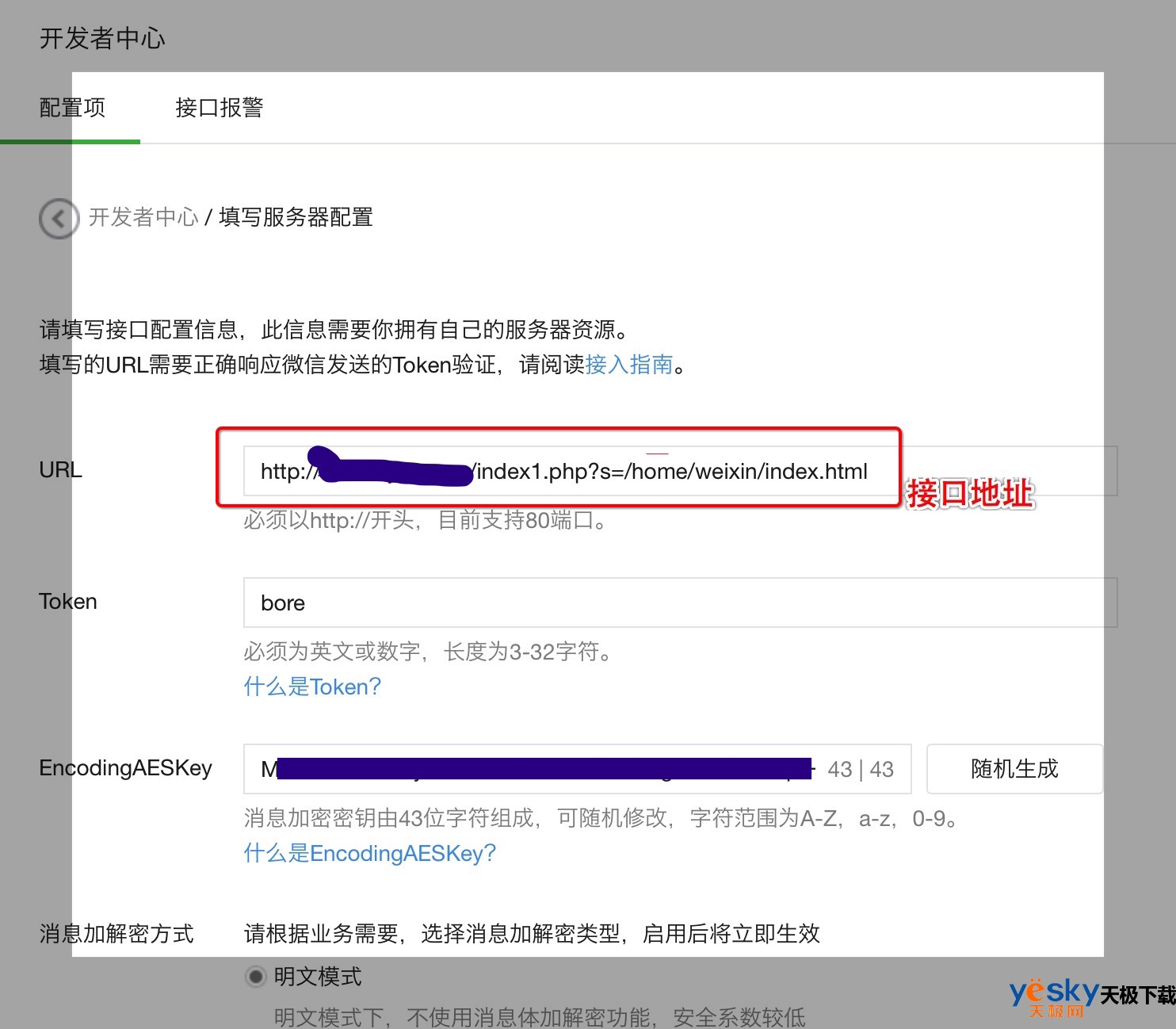Switch to the 配置项 tab

click(x=72, y=108)
